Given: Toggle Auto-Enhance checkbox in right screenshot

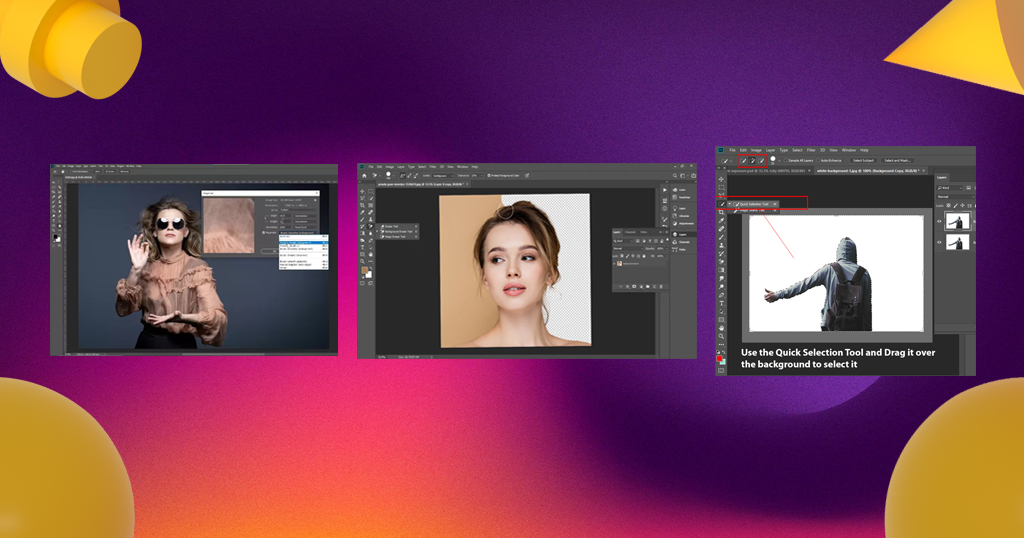Looking at the screenshot, I should pos(818,161).
